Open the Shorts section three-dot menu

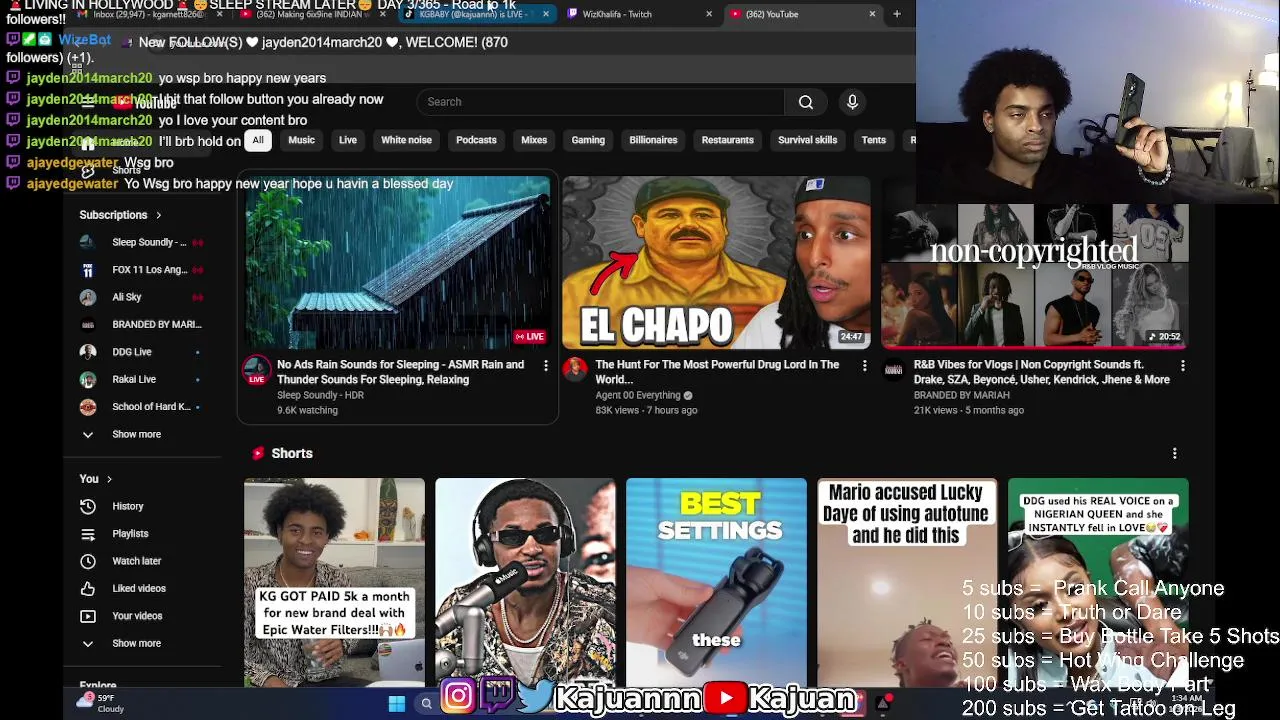click(1175, 453)
